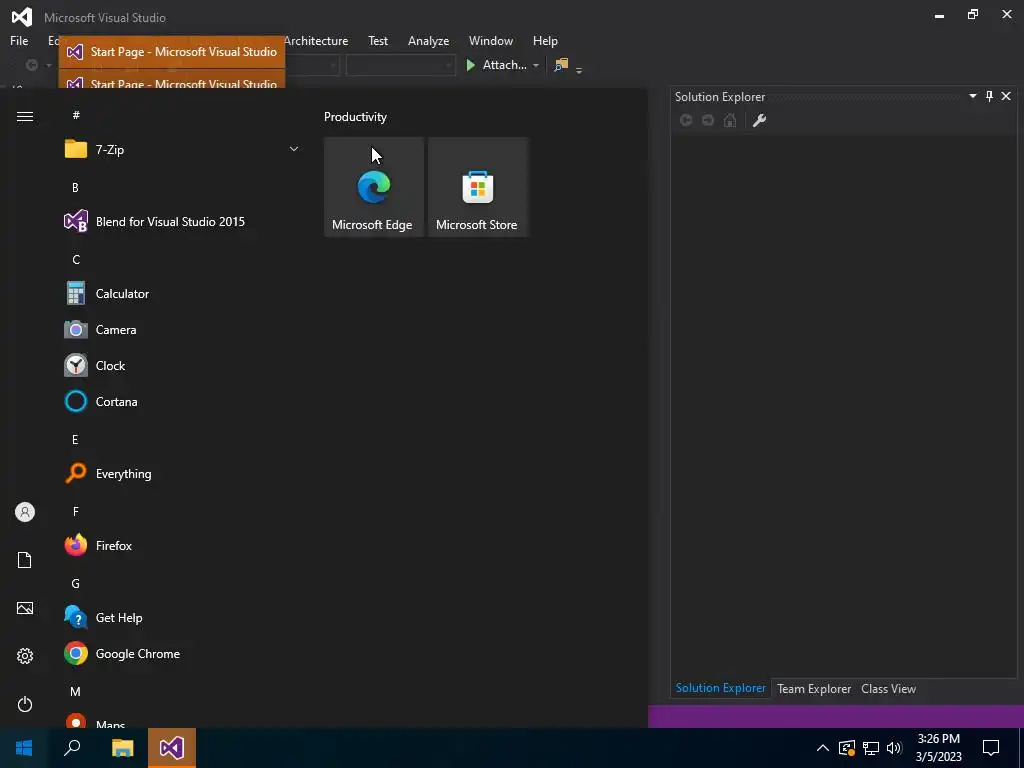The image size is (1024, 768).
Task: Expand the 7-Zip folder chevron
Action: coord(294,149)
